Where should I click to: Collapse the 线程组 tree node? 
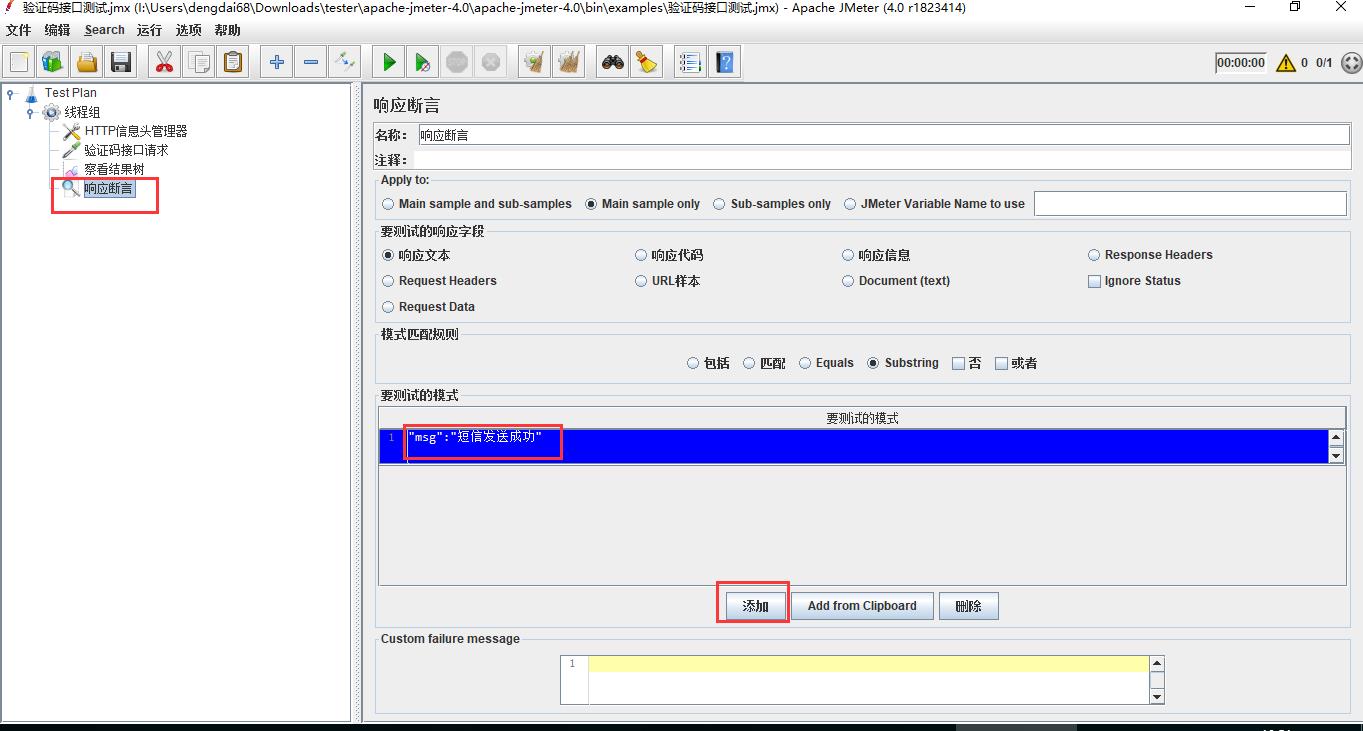(30, 113)
